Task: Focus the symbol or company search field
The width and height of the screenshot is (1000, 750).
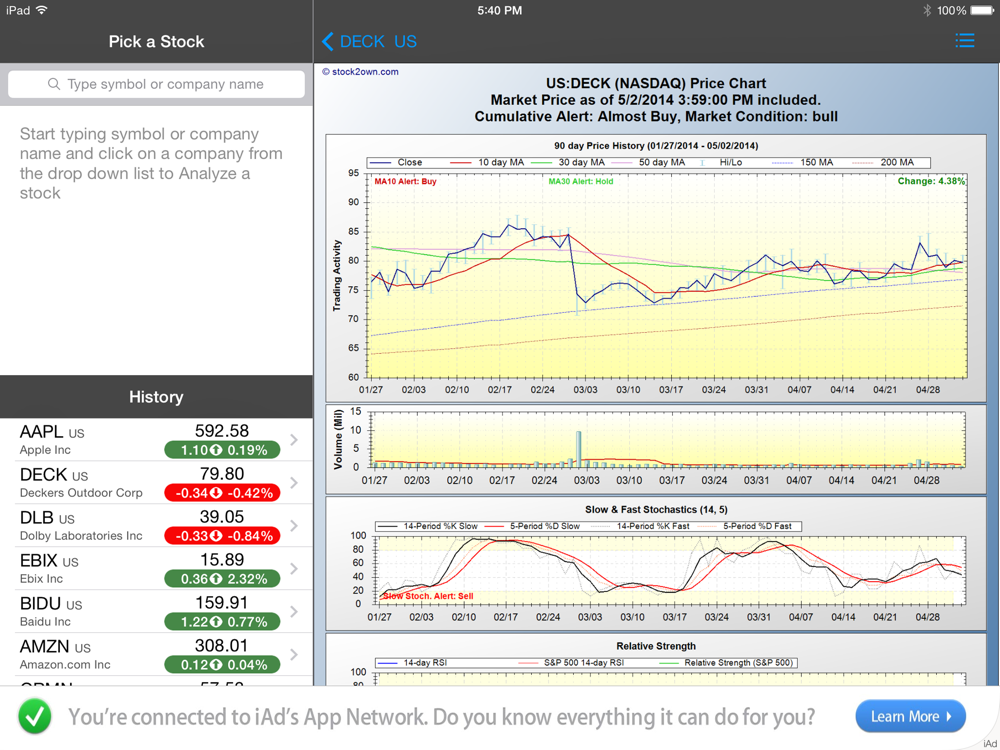Action: point(156,84)
